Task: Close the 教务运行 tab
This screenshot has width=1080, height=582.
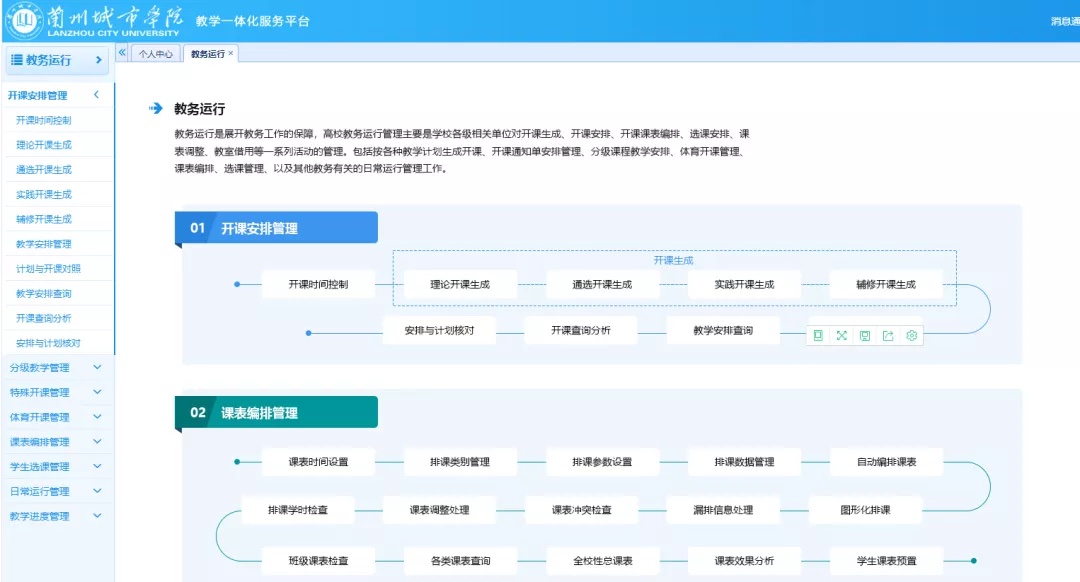Action: click(231, 53)
